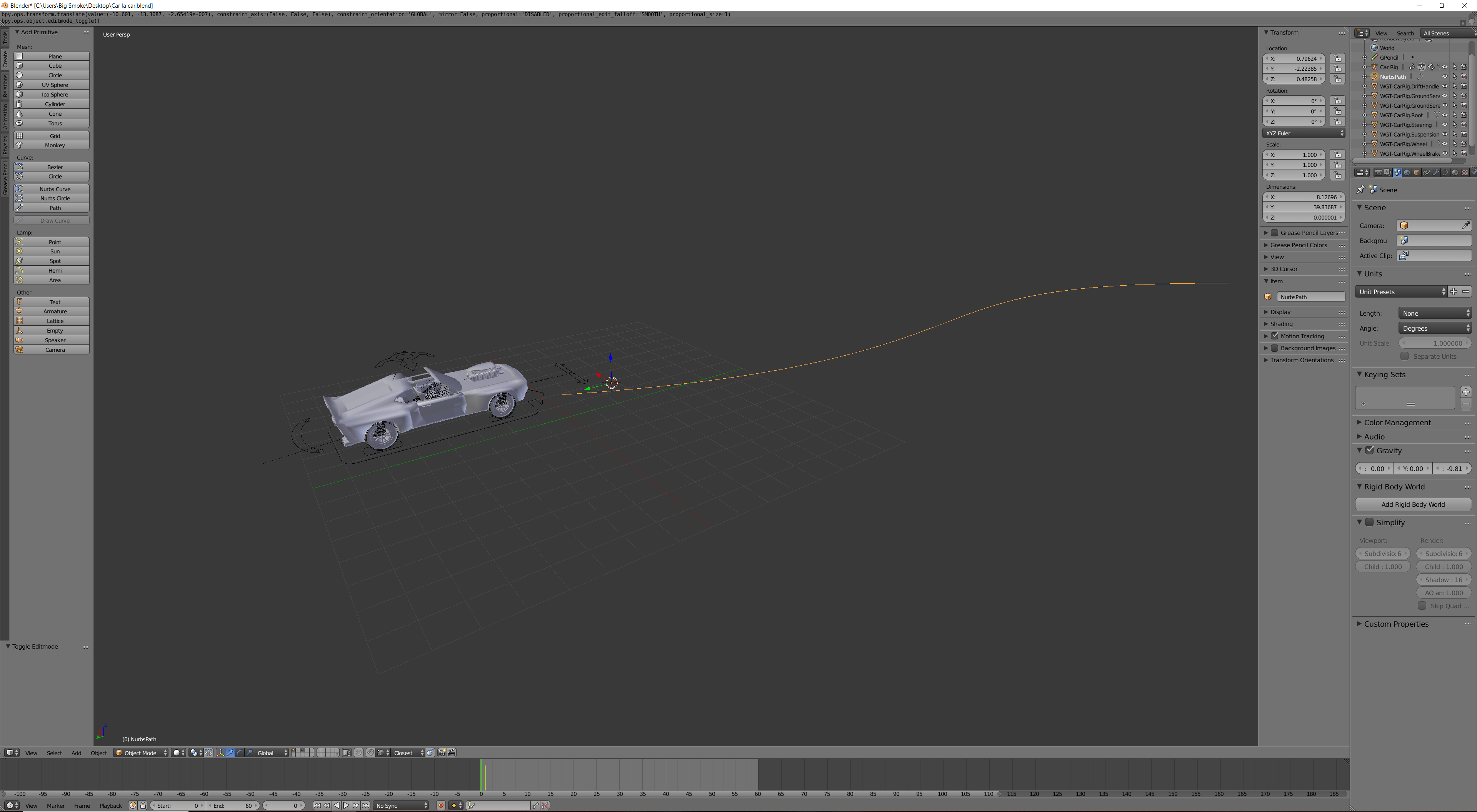
Task: Click the OpenGL render image icon in the 3D header
Action: (442, 753)
